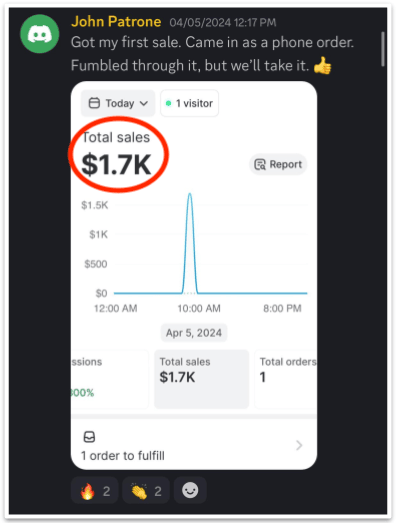Select the Total orders metric card
The width and height of the screenshot is (396, 523).
[x=286, y=379]
